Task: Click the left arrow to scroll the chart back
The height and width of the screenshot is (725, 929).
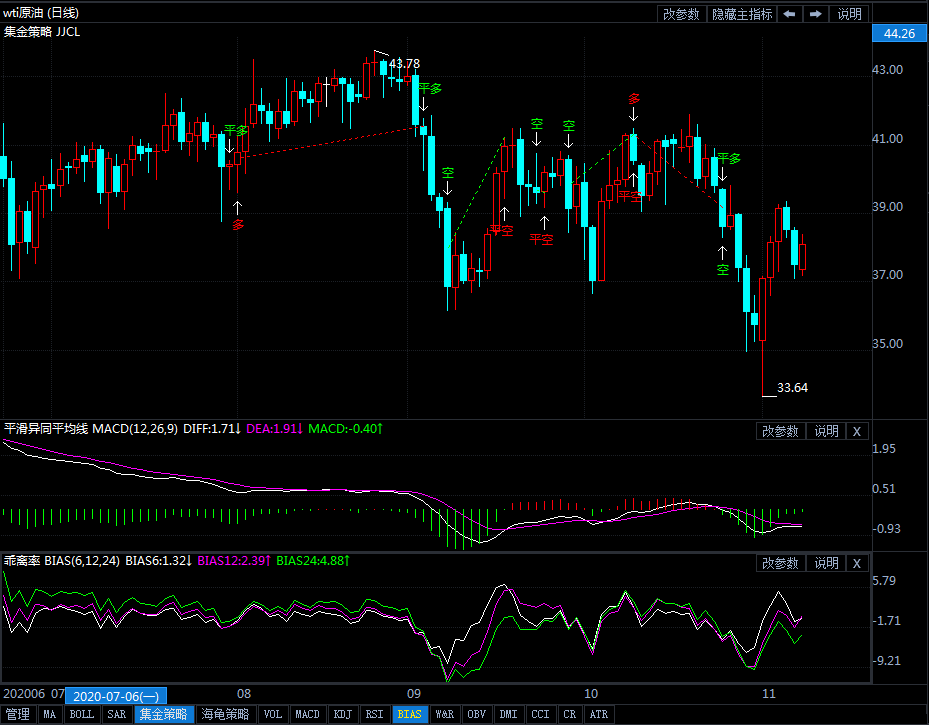Action: pos(789,14)
